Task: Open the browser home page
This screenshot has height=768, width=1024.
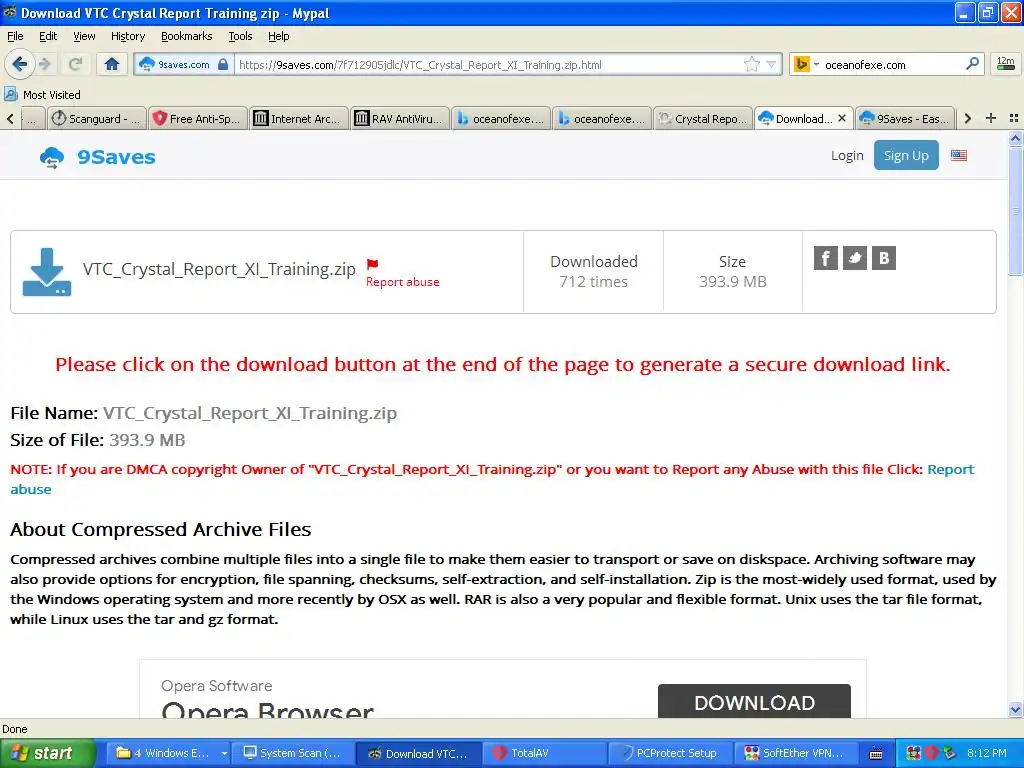Action: pos(112,64)
